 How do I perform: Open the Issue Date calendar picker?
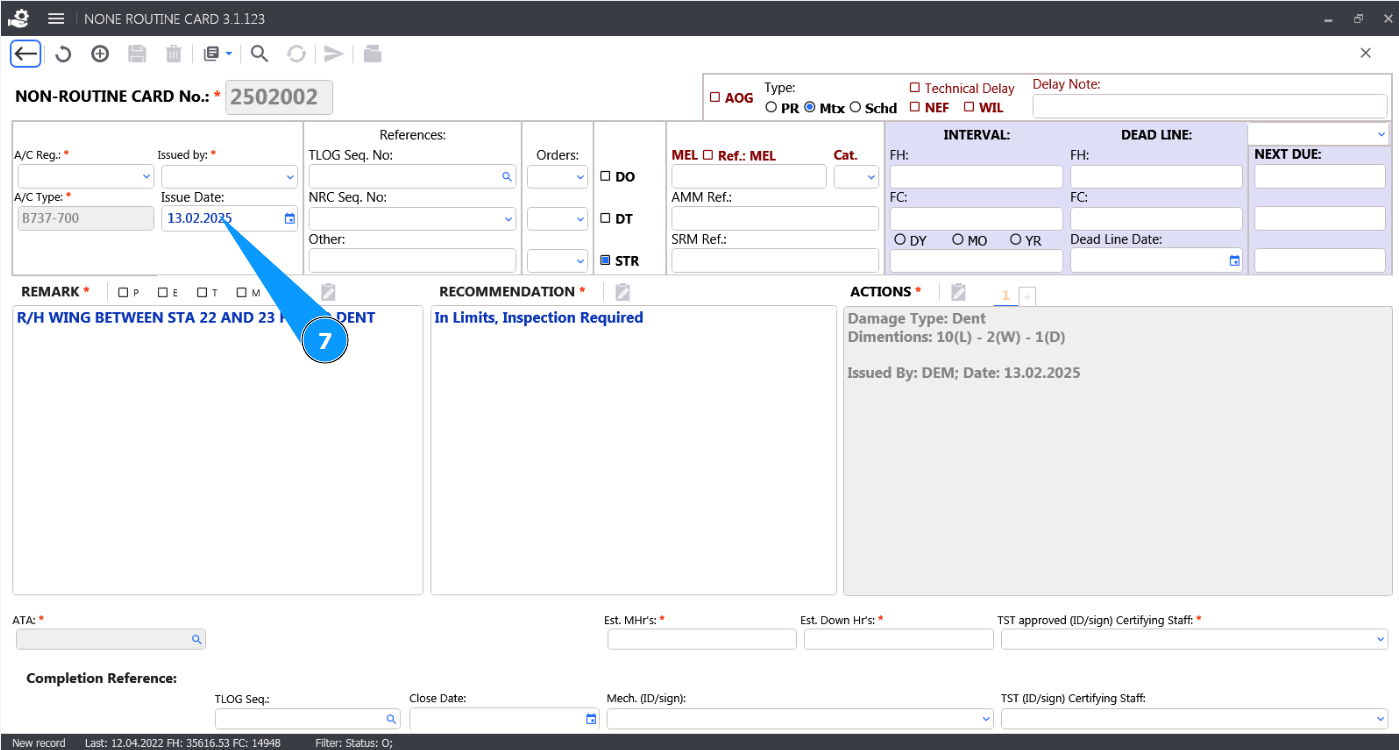[x=289, y=218]
